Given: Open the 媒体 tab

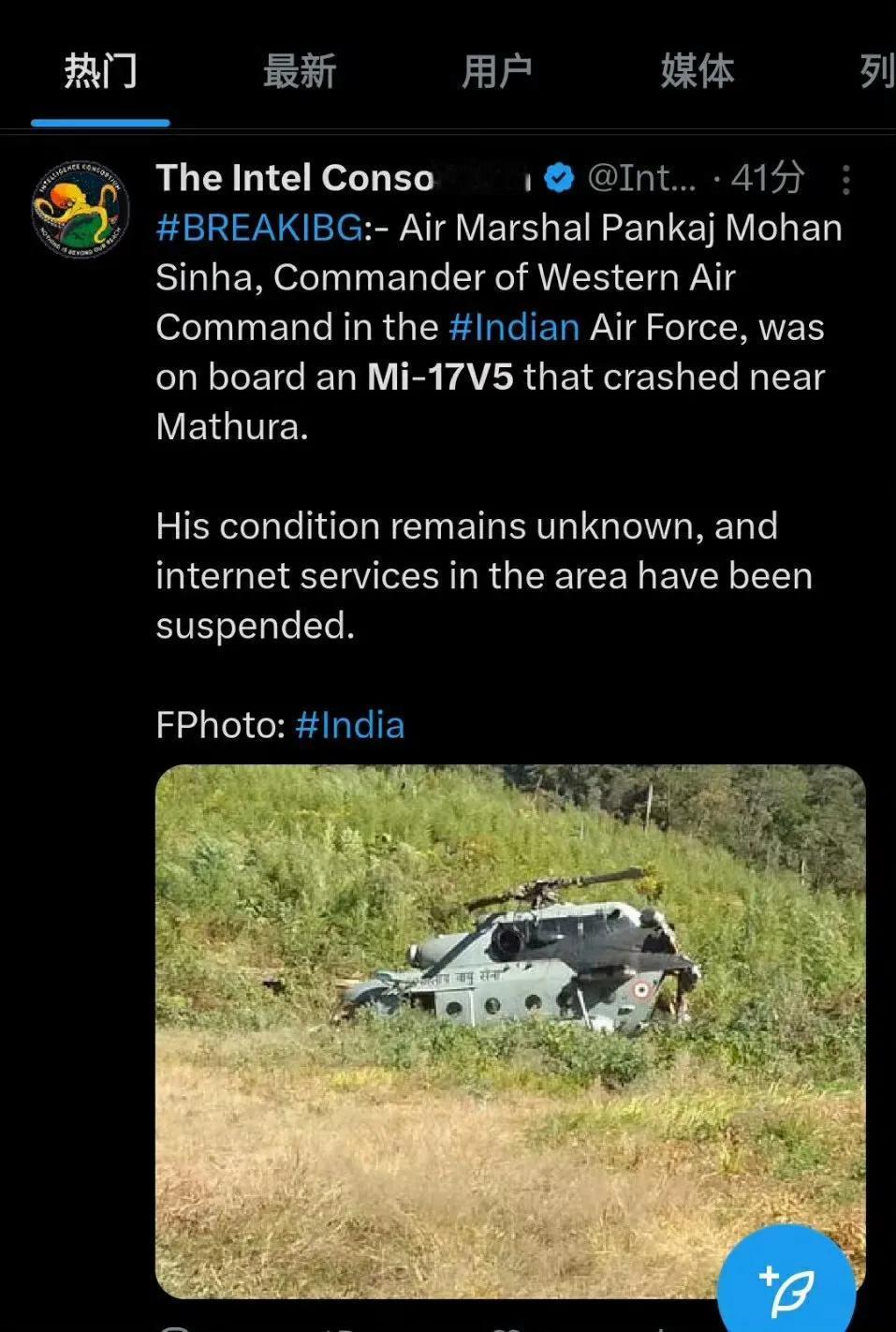Looking at the screenshot, I should tap(697, 71).
